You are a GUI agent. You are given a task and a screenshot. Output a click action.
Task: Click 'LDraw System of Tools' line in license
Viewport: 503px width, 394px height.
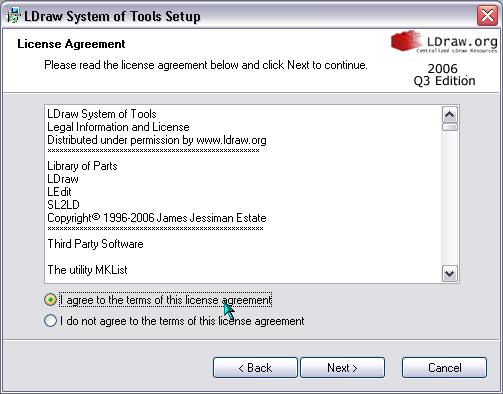[102, 114]
